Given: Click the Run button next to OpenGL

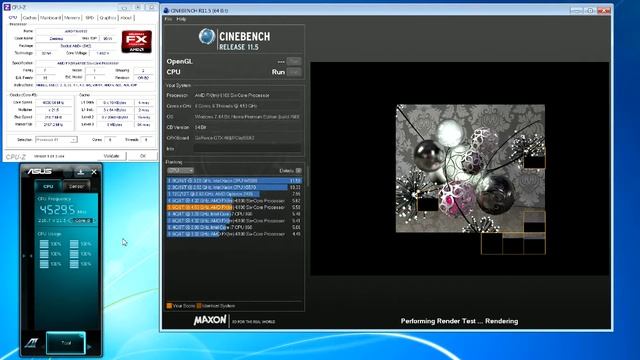Looking at the screenshot, I should click(x=294, y=61).
